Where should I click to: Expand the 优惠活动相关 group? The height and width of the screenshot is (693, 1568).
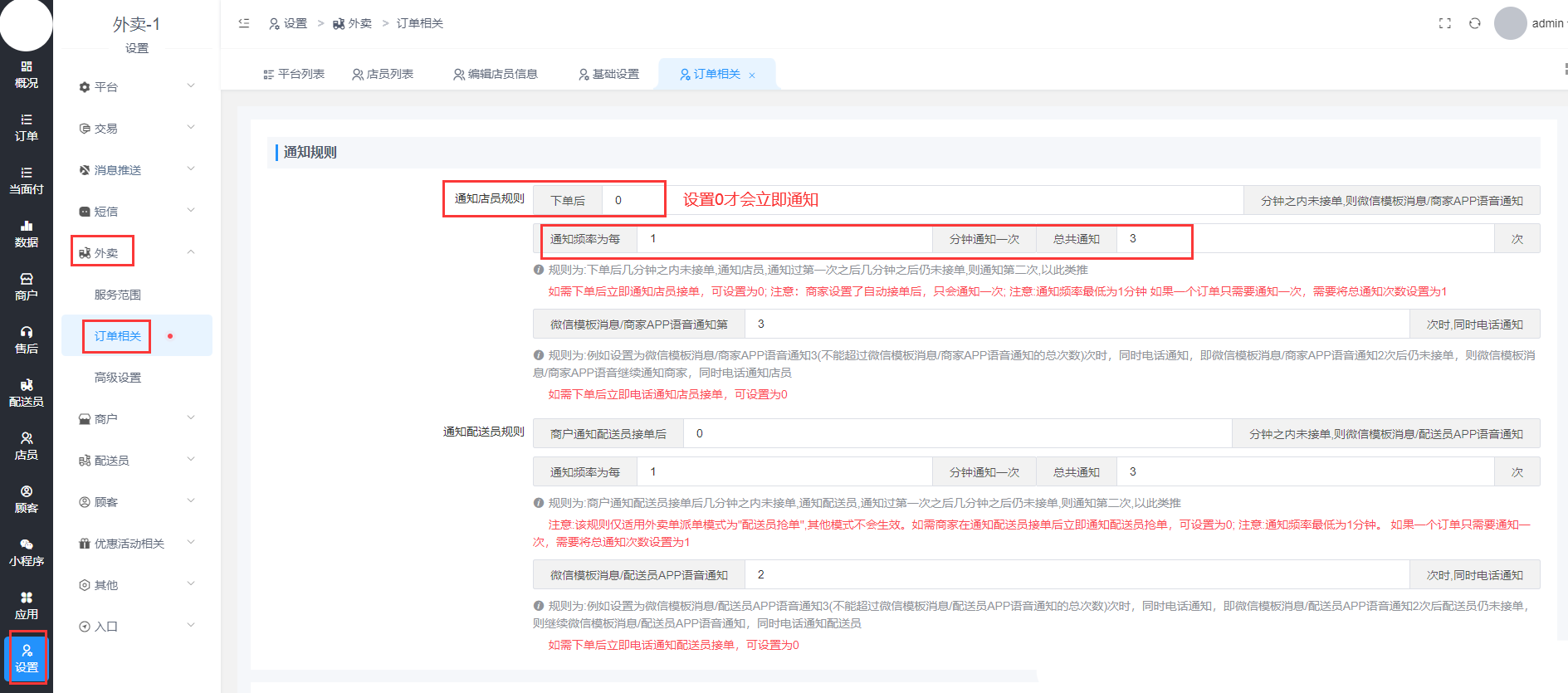(137, 543)
